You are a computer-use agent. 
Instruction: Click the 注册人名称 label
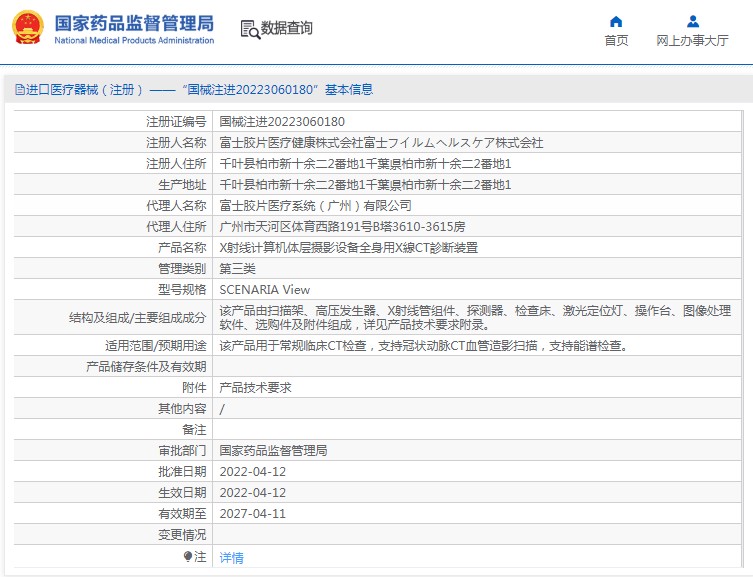[x=176, y=143]
